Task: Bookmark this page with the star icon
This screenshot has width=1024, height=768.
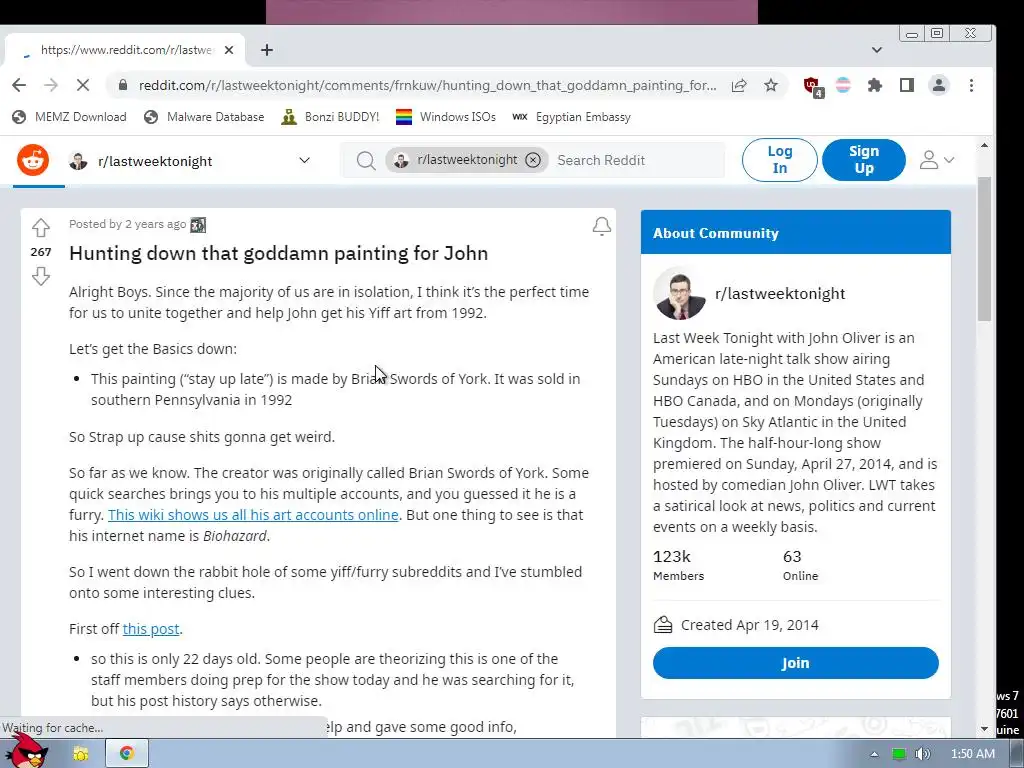Action: click(x=771, y=85)
